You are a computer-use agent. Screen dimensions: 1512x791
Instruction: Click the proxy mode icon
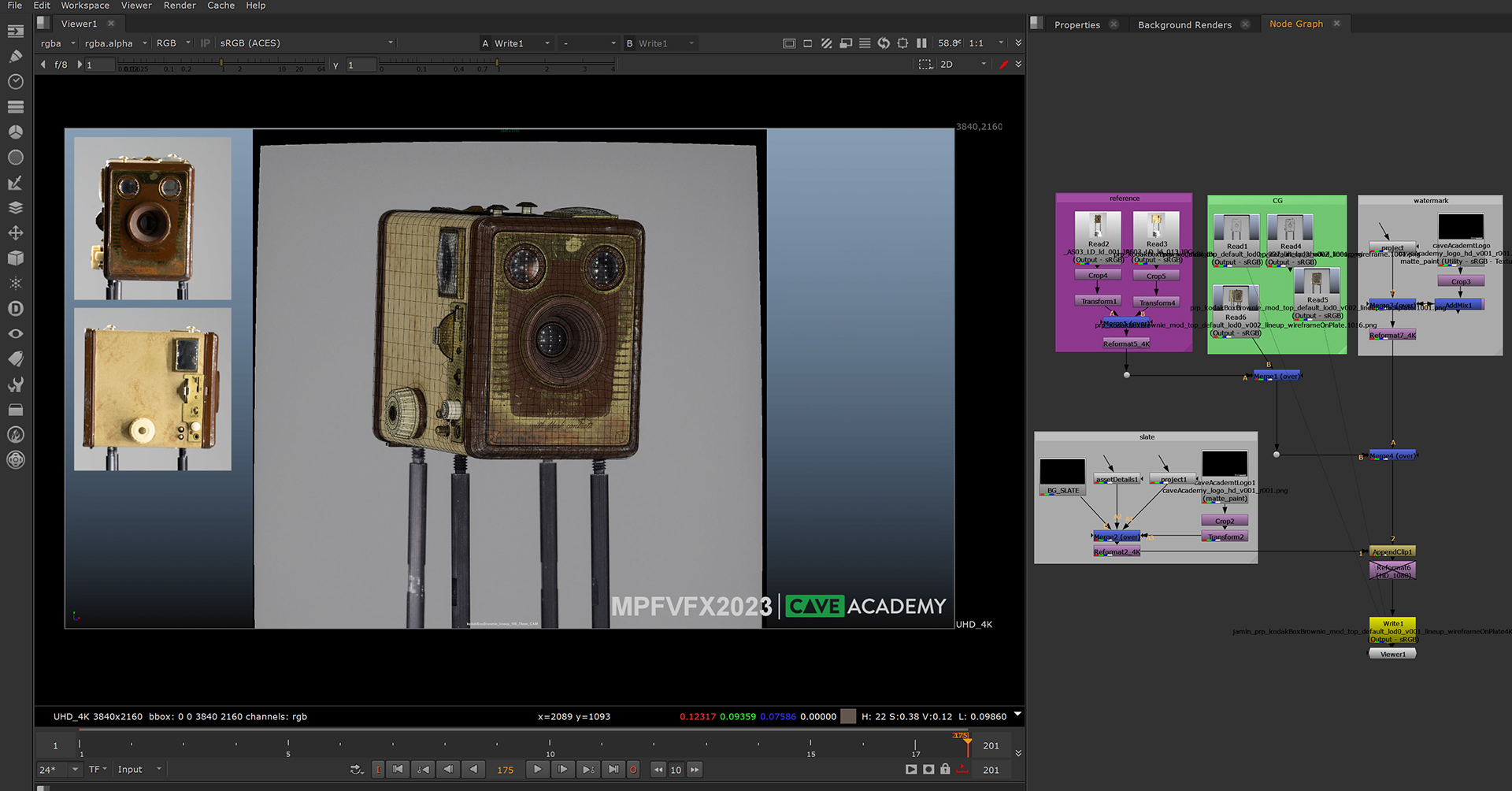click(x=846, y=43)
